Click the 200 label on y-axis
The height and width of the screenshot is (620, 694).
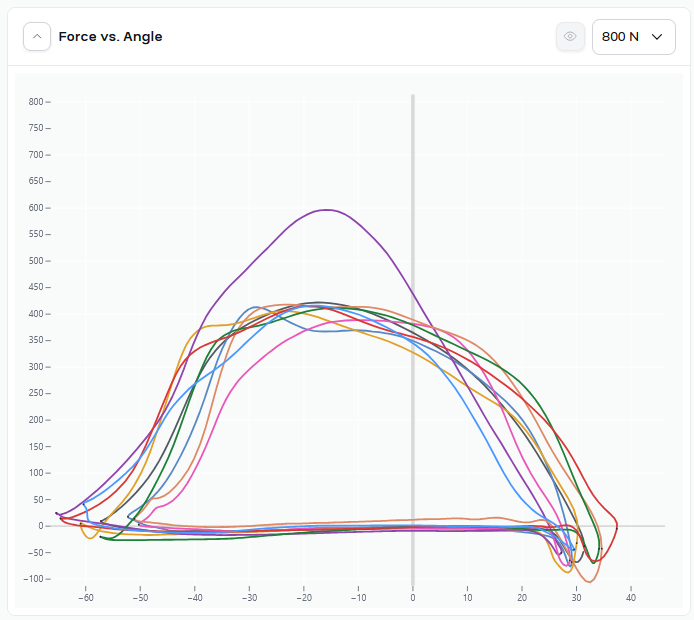(36, 420)
